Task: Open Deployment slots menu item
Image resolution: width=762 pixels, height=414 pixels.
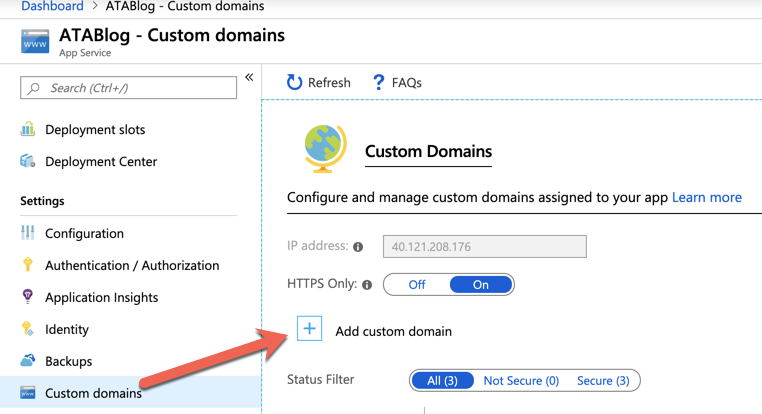Action: [x=95, y=130]
